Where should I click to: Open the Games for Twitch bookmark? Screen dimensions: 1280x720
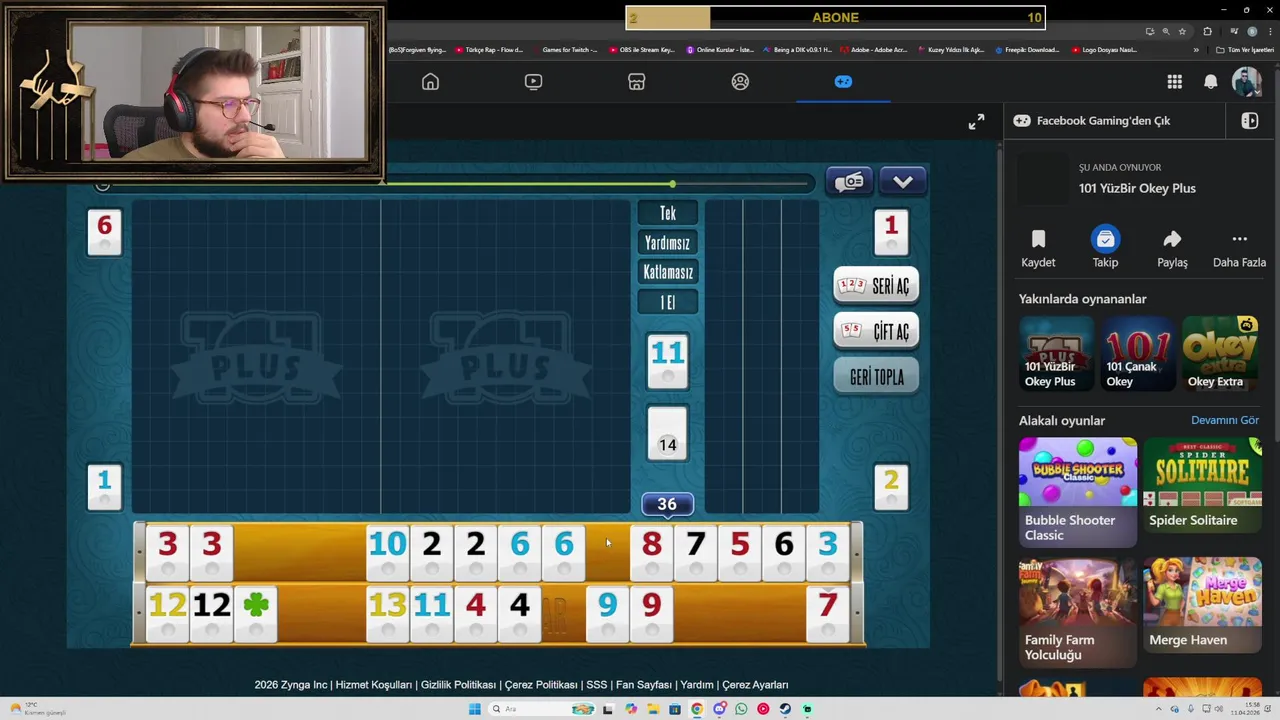click(566, 50)
